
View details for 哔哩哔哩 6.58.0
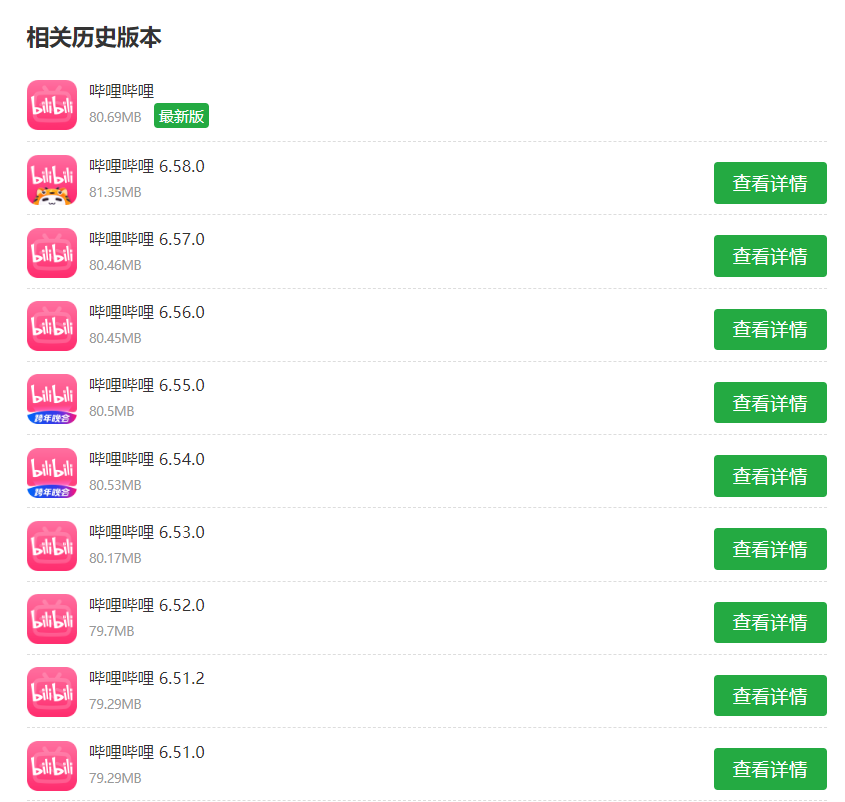click(769, 183)
